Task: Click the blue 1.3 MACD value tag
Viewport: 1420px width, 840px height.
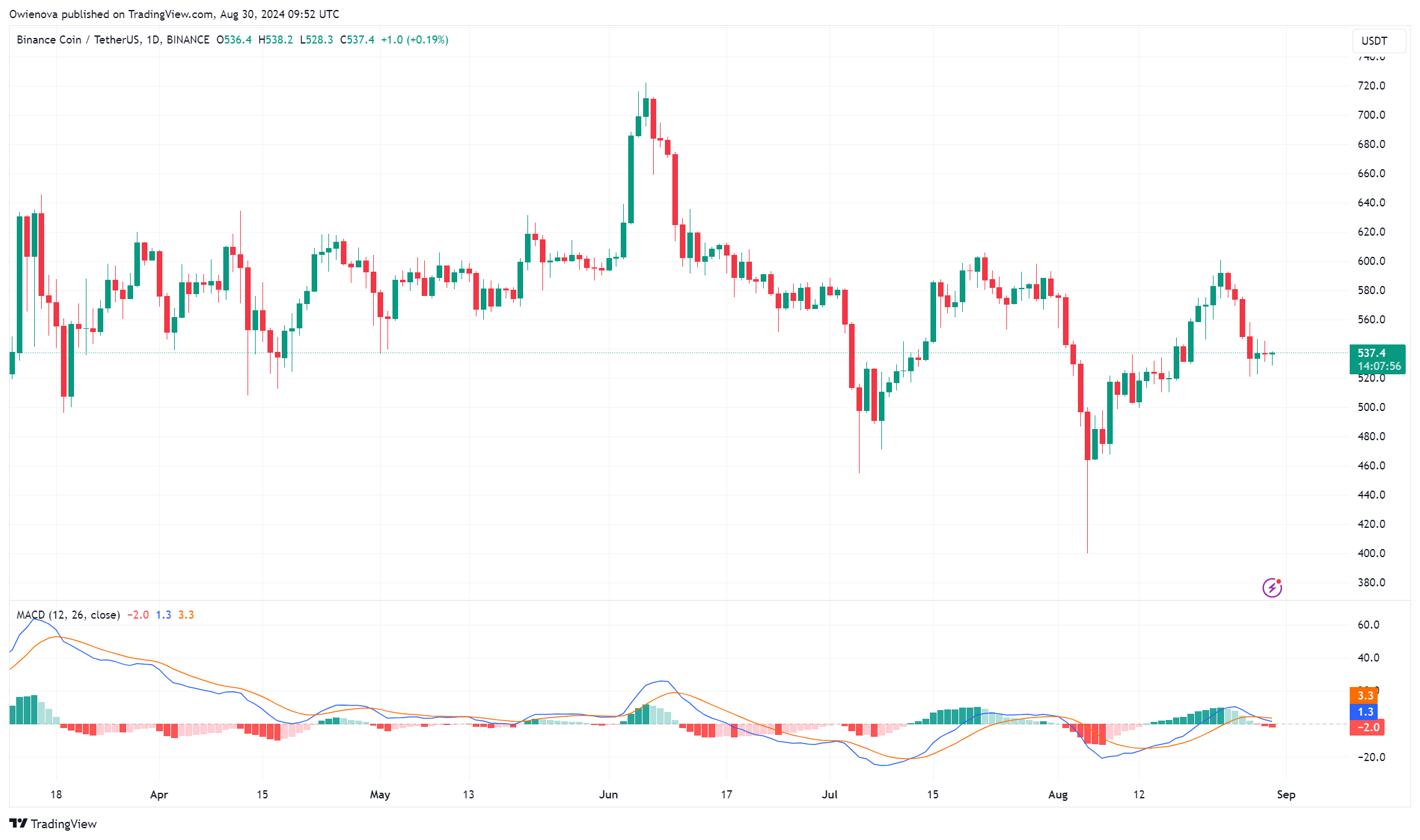Action: tap(1365, 712)
